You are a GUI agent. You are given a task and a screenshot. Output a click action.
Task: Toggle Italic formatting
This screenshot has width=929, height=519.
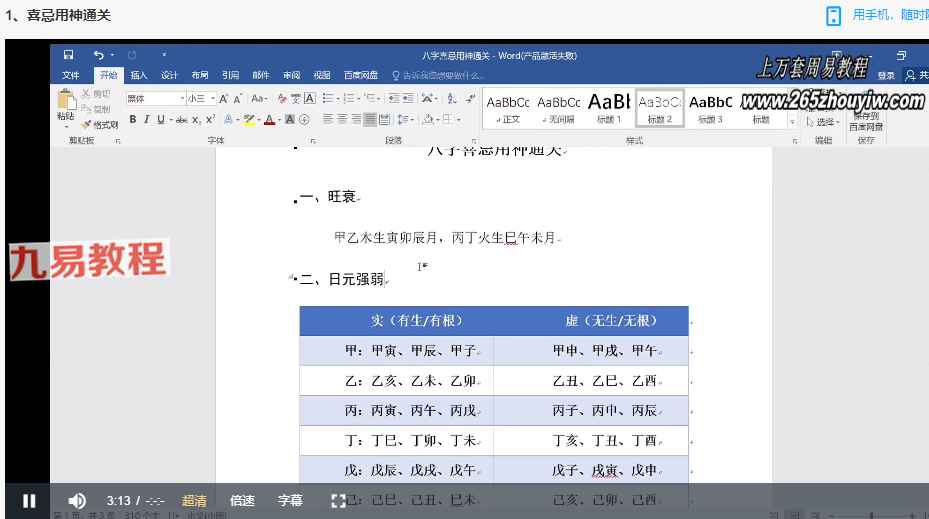(146, 119)
